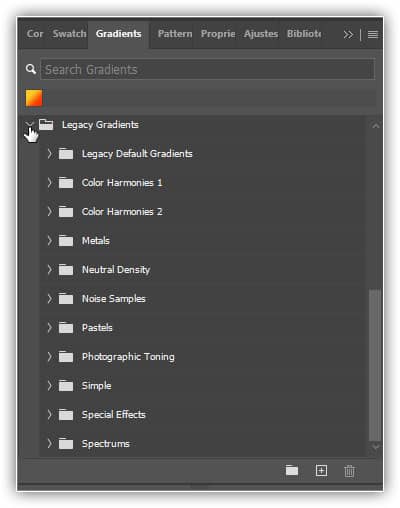Open the Pattern tab
This screenshot has width=400, height=508.
coord(175,34)
